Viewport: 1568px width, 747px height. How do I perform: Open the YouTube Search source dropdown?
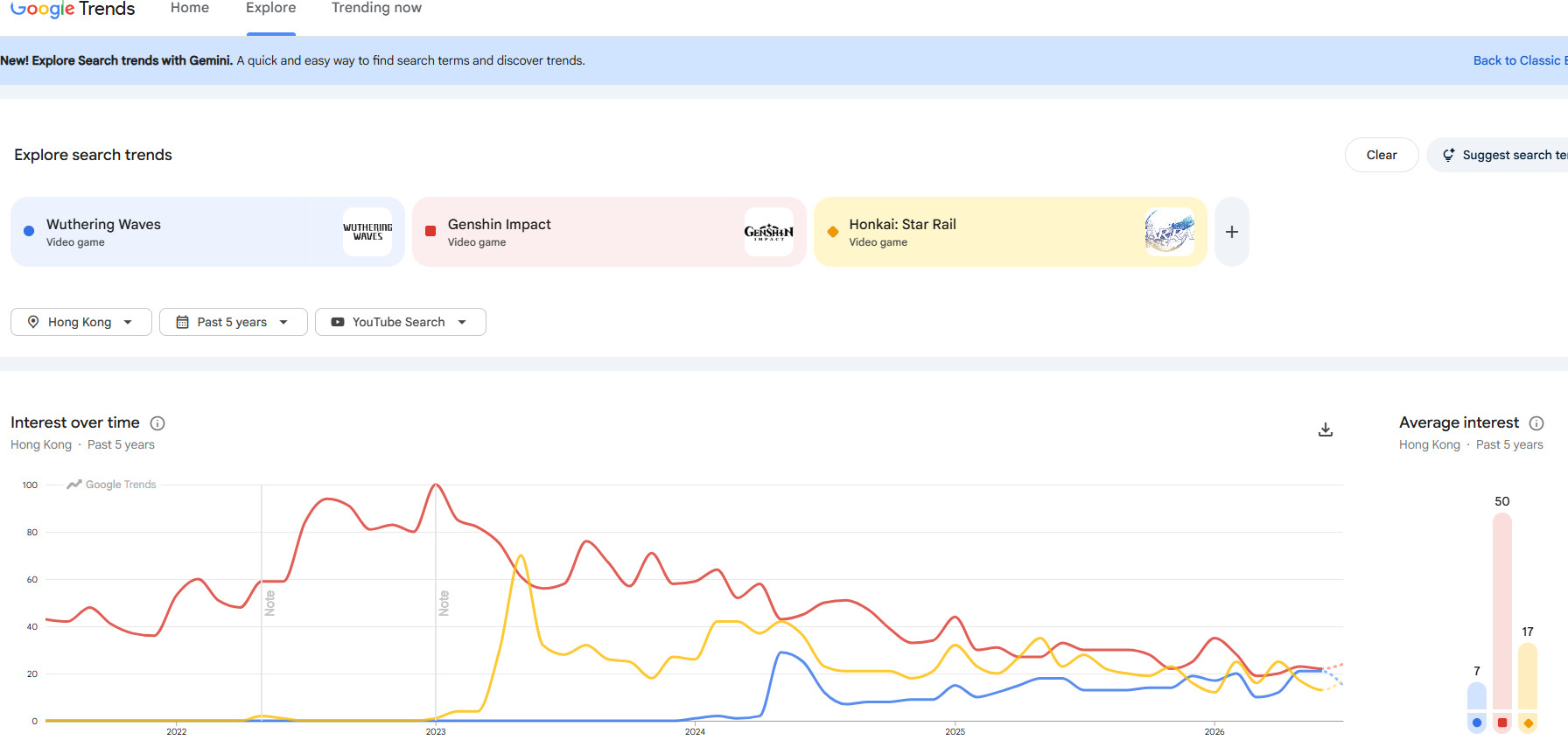[400, 322]
